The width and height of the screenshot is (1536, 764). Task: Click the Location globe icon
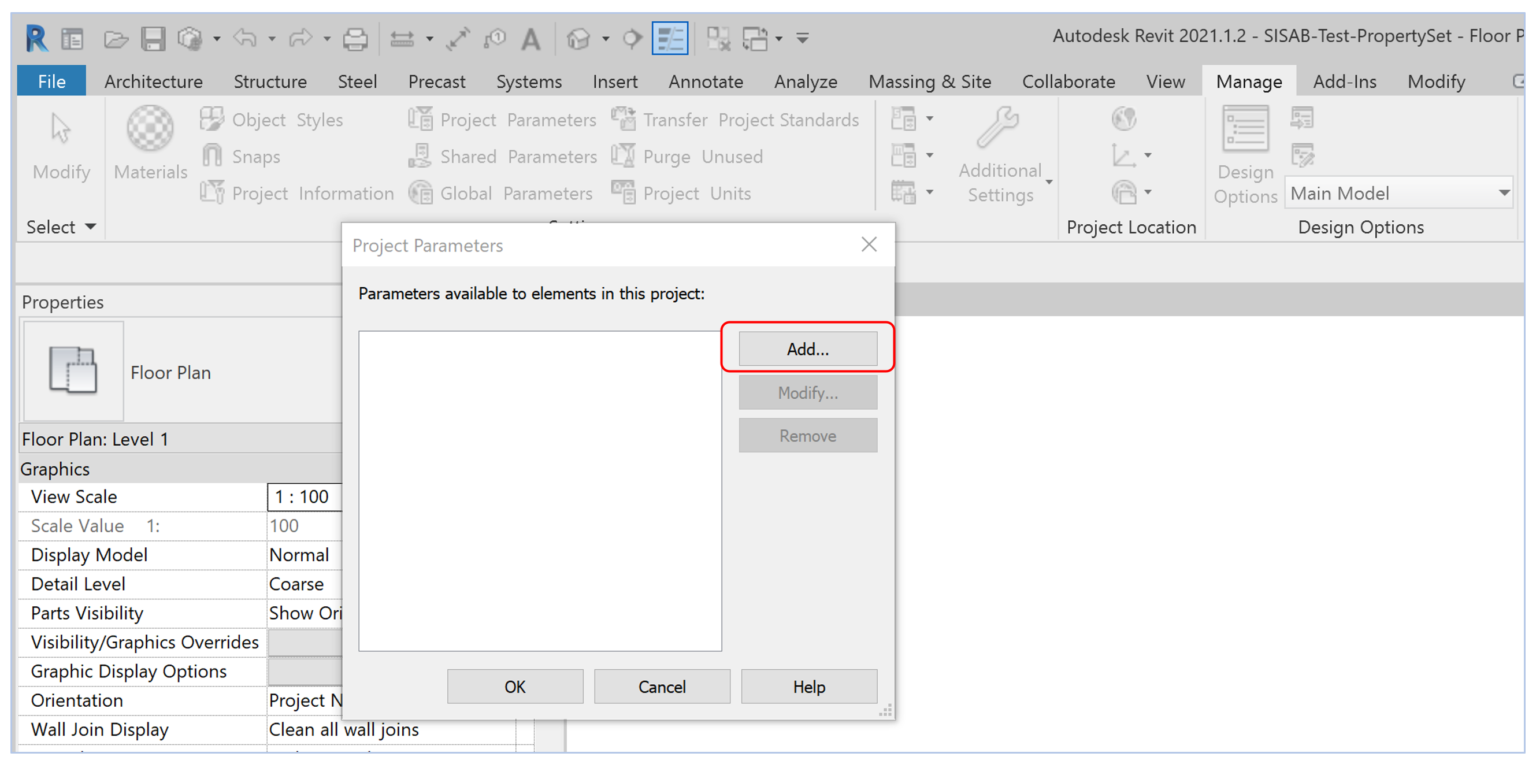(x=1124, y=120)
